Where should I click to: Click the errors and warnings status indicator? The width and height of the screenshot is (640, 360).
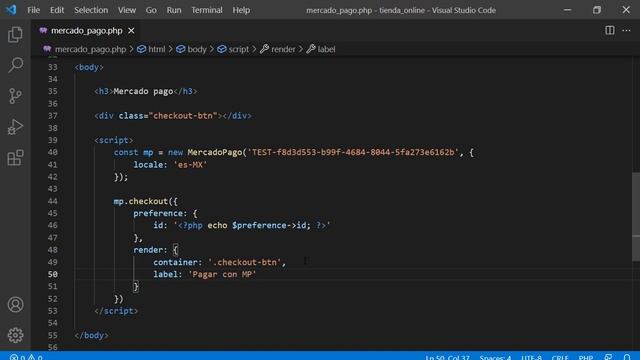point(26,357)
